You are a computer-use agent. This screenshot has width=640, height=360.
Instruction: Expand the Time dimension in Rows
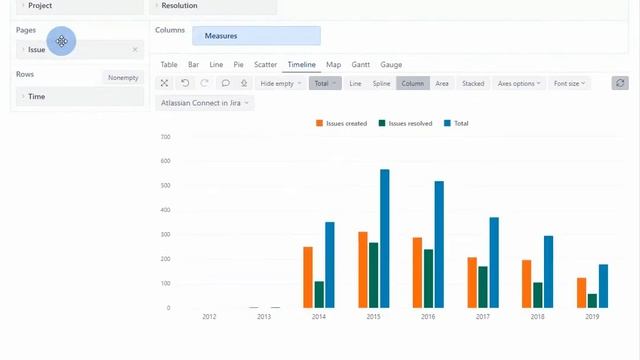[x=23, y=96]
